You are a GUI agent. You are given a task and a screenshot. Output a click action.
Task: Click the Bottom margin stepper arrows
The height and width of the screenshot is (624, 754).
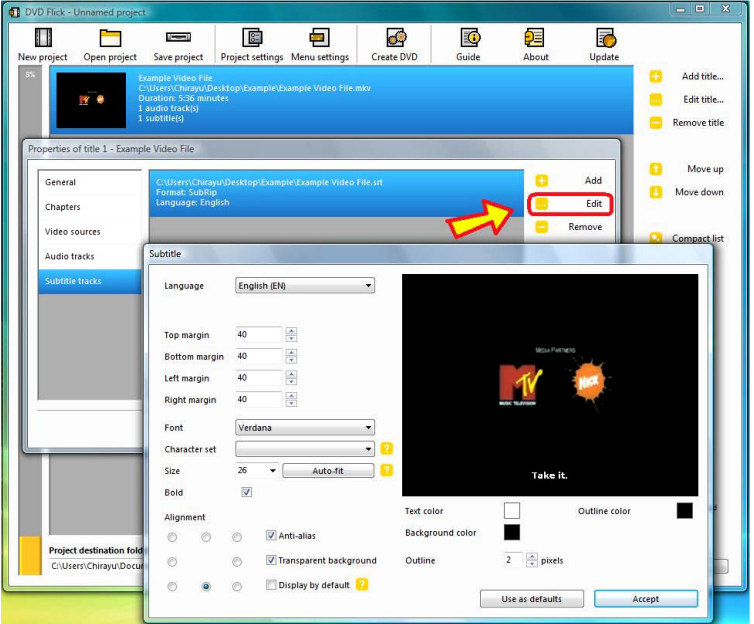pyautogui.click(x=291, y=356)
